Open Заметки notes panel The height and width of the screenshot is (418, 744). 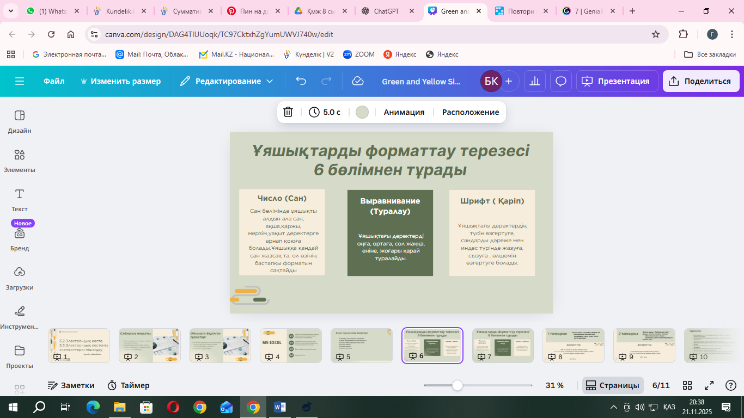pos(71,385)
